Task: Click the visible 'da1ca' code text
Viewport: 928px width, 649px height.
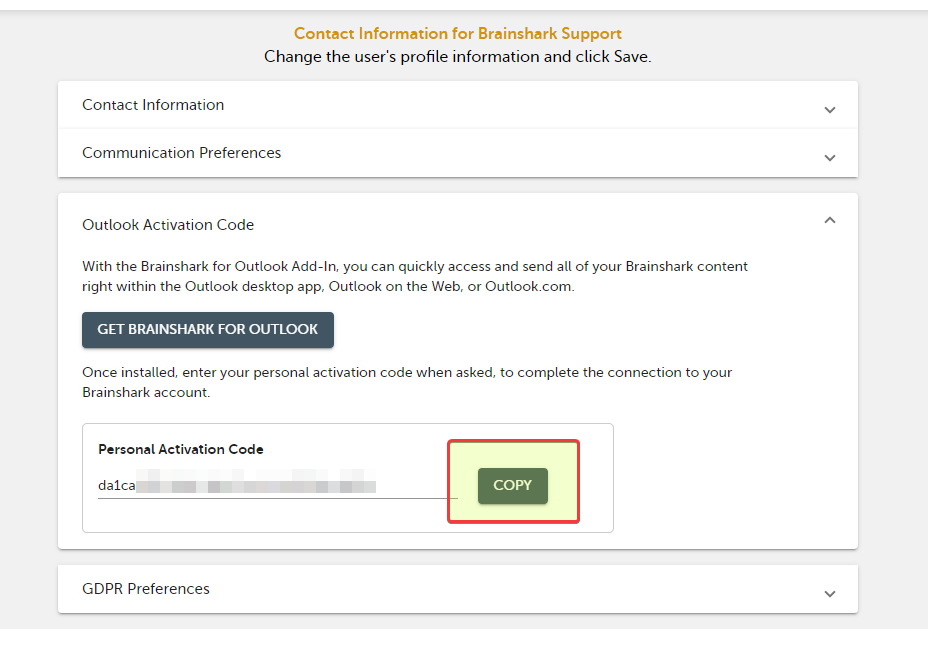Action: (x=117, y=486)
